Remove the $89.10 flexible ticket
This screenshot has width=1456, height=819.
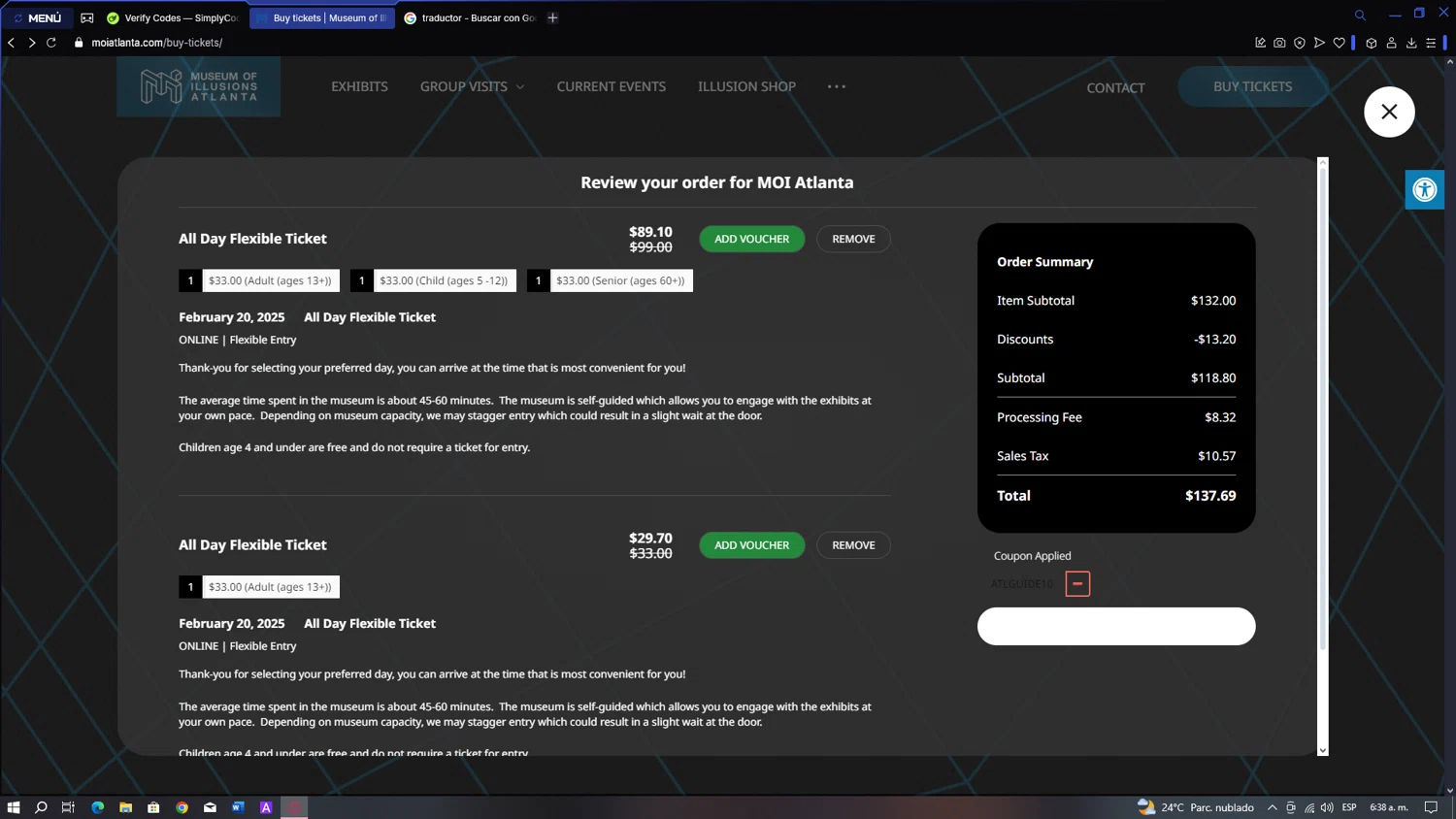tap(853, 239)
